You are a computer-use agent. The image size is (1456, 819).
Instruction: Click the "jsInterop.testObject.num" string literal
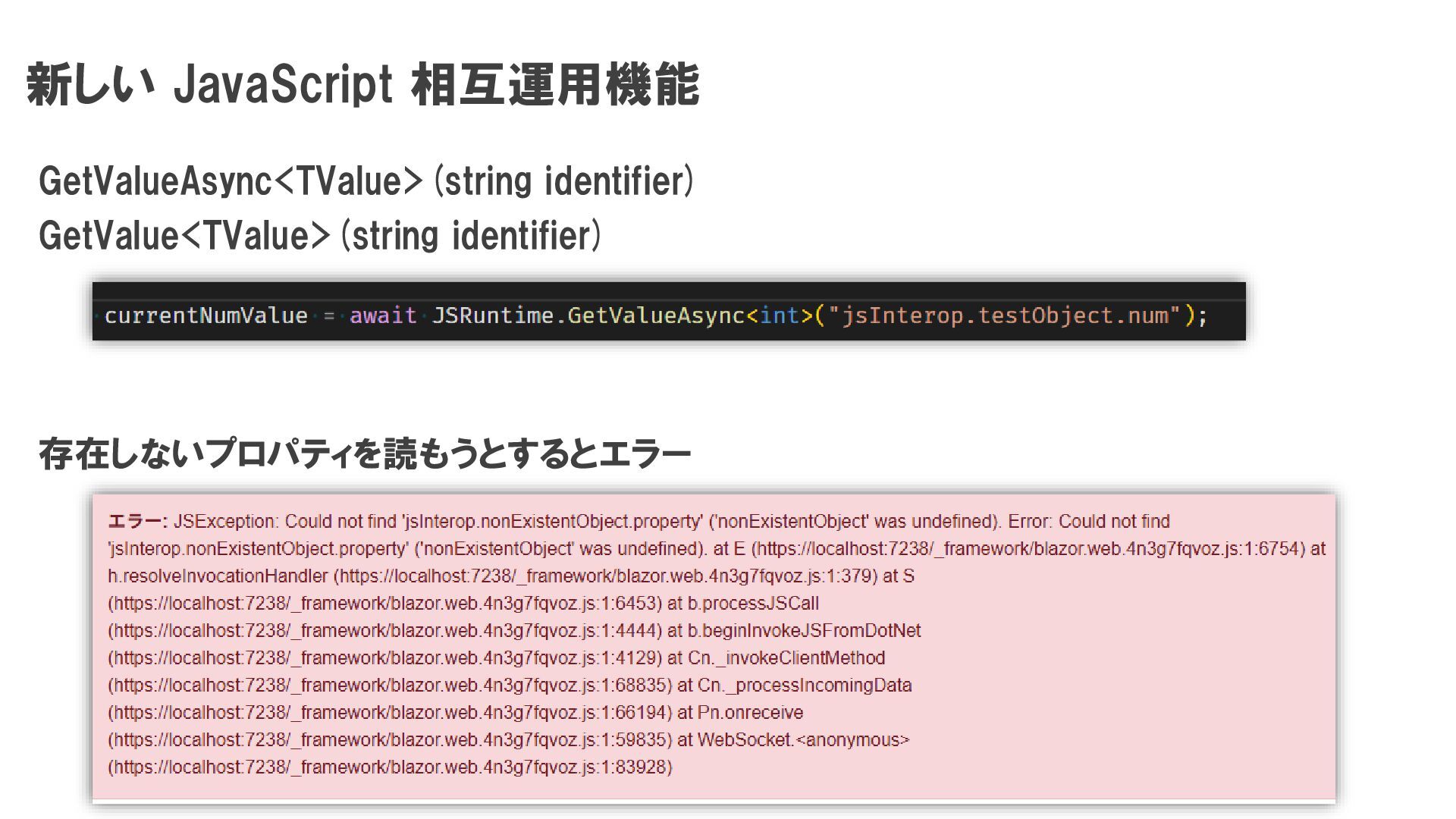click(x=1004, y=315)
